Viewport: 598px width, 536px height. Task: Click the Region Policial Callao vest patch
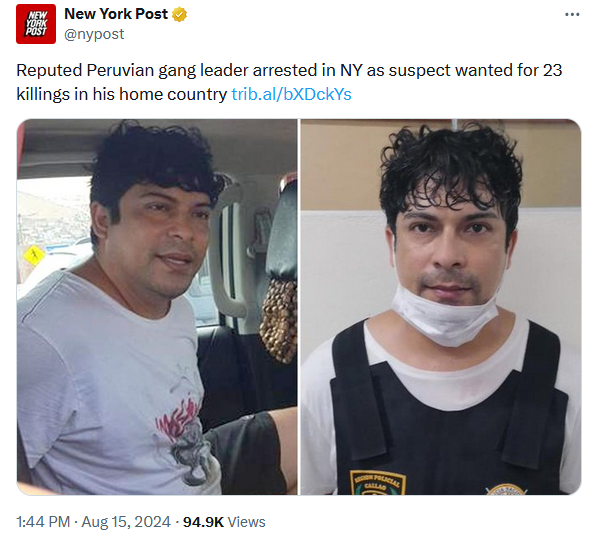click(378, 483)
